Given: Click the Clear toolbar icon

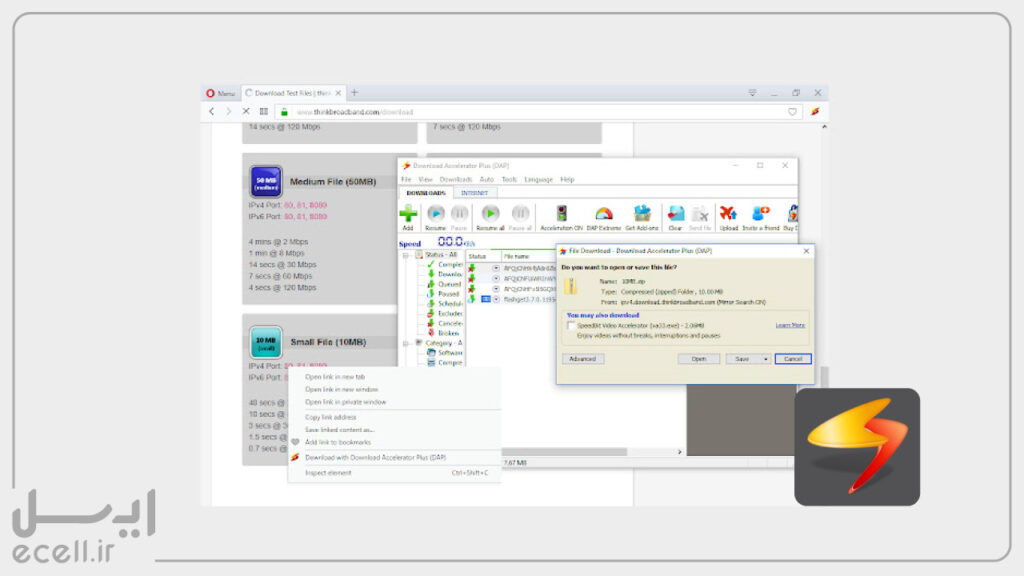Looking at the screenshot, I should 676,214.
